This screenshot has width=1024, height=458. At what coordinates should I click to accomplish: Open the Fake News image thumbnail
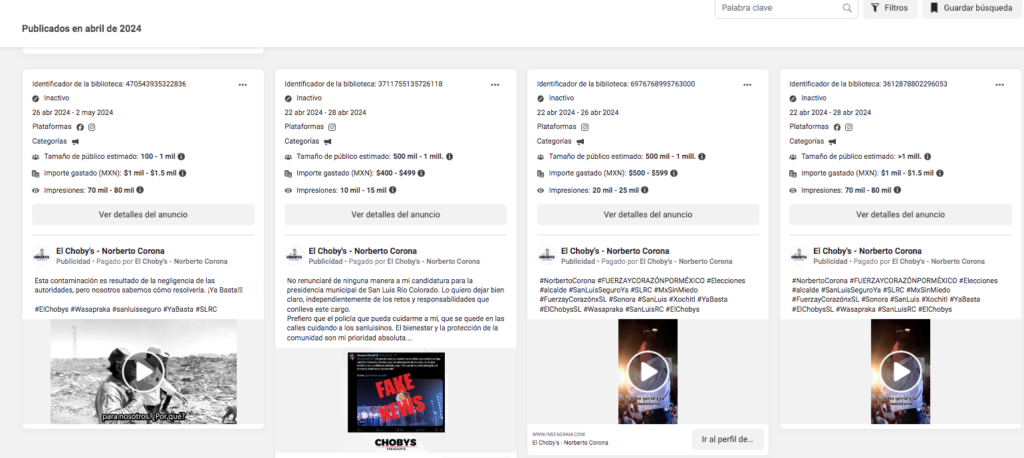395,389
